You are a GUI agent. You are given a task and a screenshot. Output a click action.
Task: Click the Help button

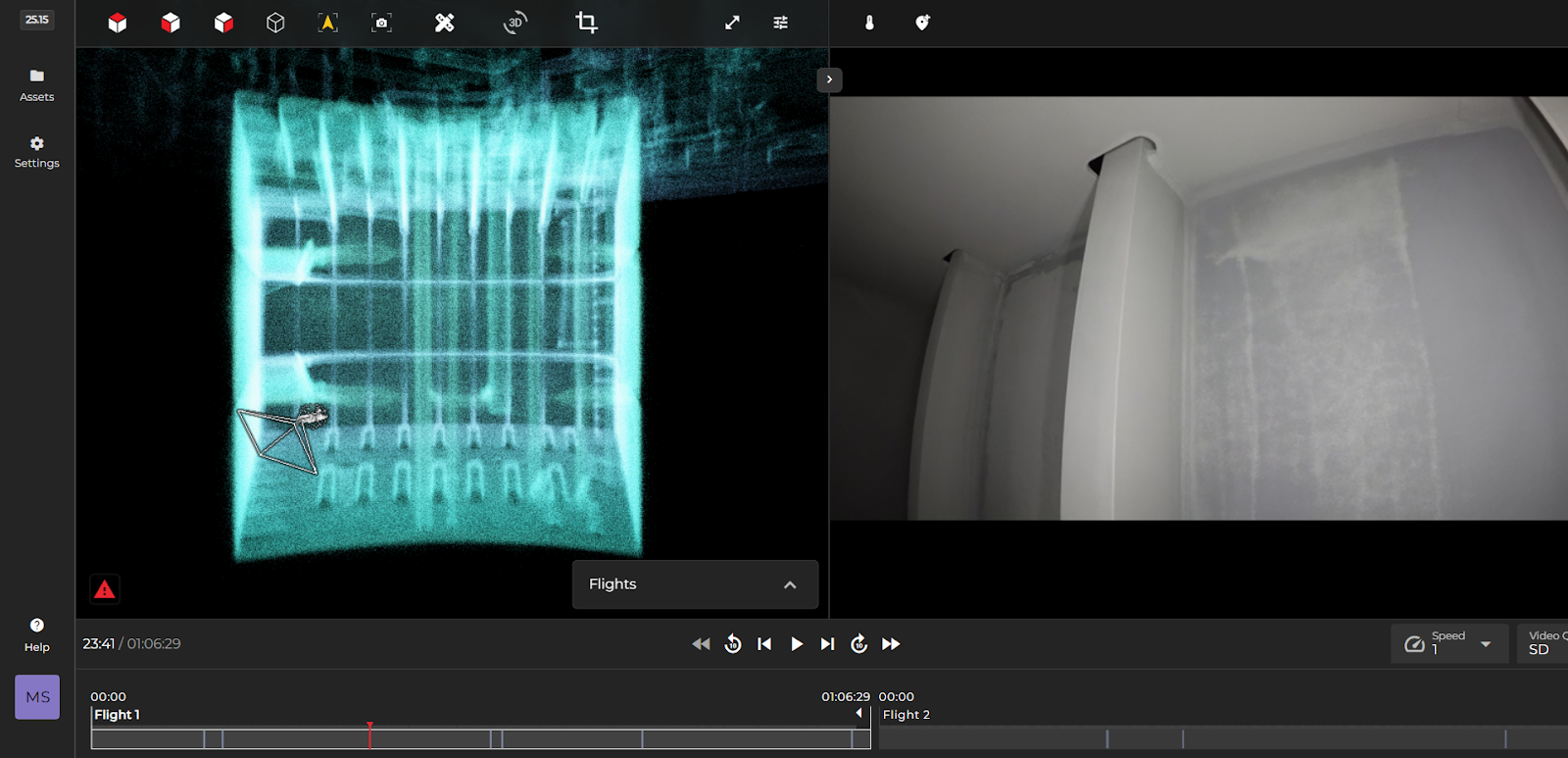[x=37, y=634]
